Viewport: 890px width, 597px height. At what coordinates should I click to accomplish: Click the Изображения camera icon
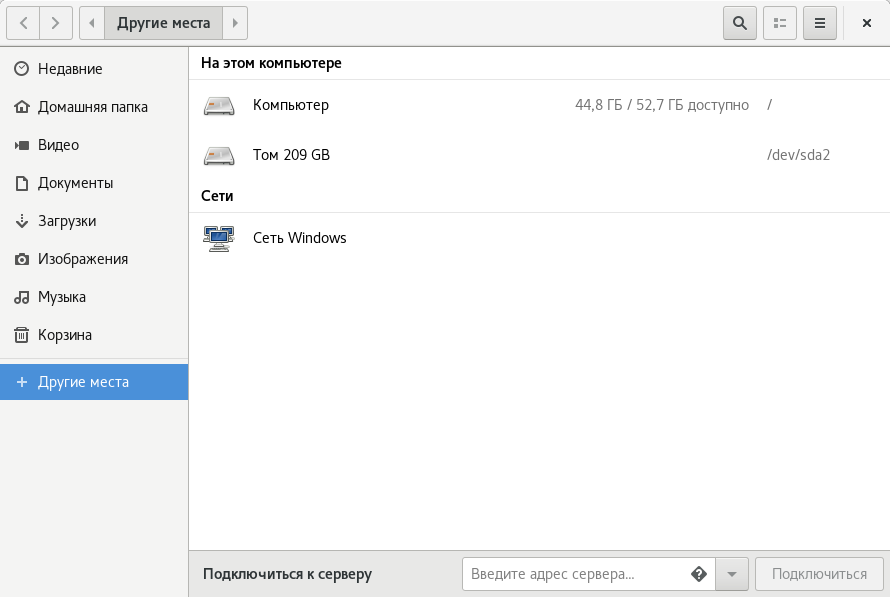pos(22,259)
